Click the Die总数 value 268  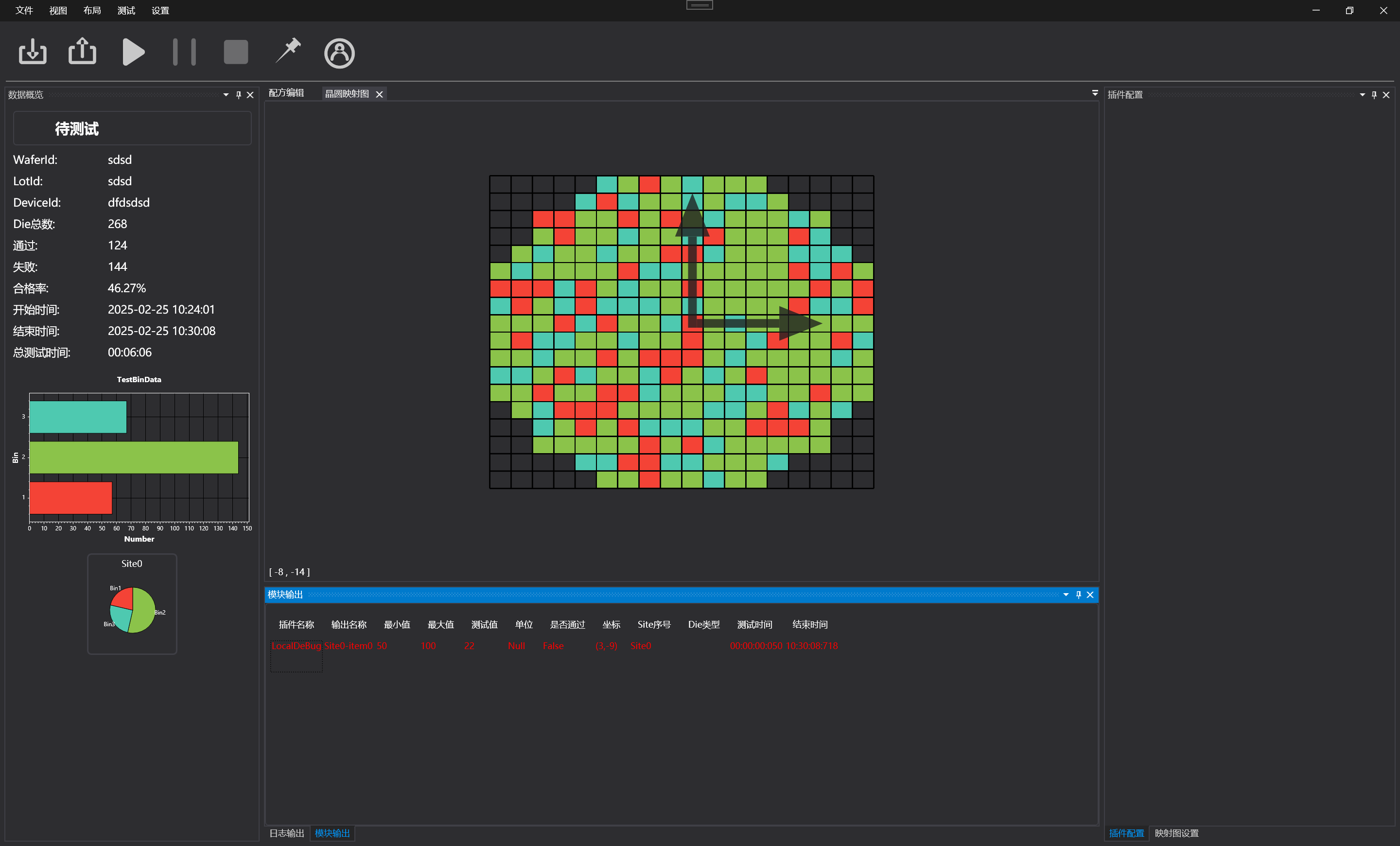point(118,224)
